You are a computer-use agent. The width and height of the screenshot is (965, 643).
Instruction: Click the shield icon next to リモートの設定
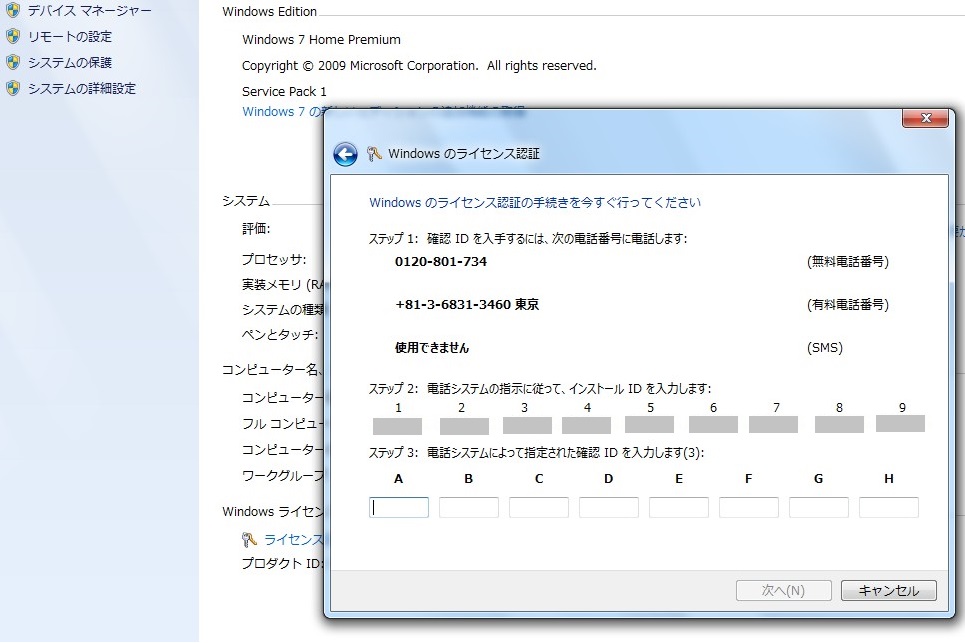pyautogui.click(x=13, y=36)
